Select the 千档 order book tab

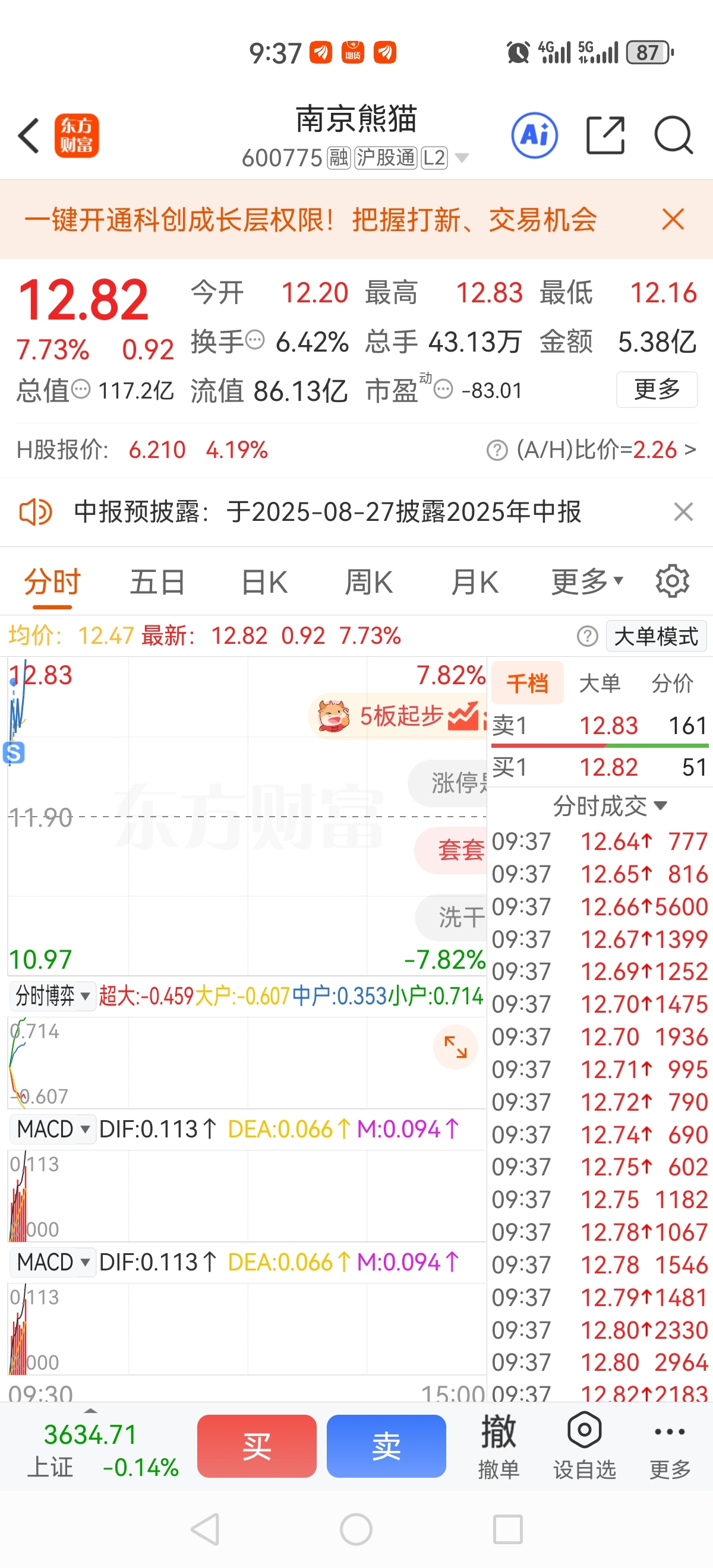click(527, 684)
